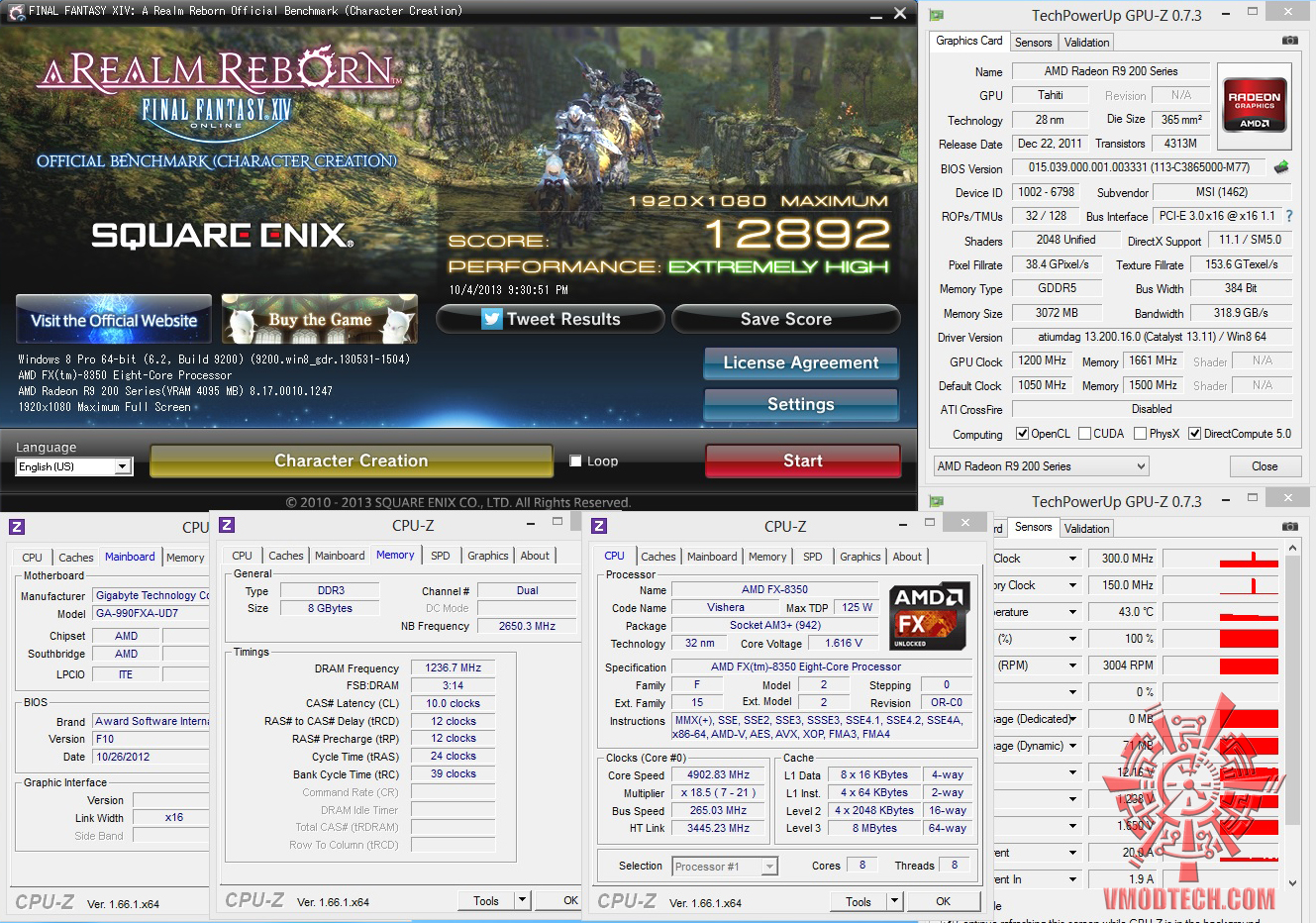The height and width of the screenshot is (923, 1316).
Task: Open Character Creation in the benchmark
Action: (x=352, y=461)
